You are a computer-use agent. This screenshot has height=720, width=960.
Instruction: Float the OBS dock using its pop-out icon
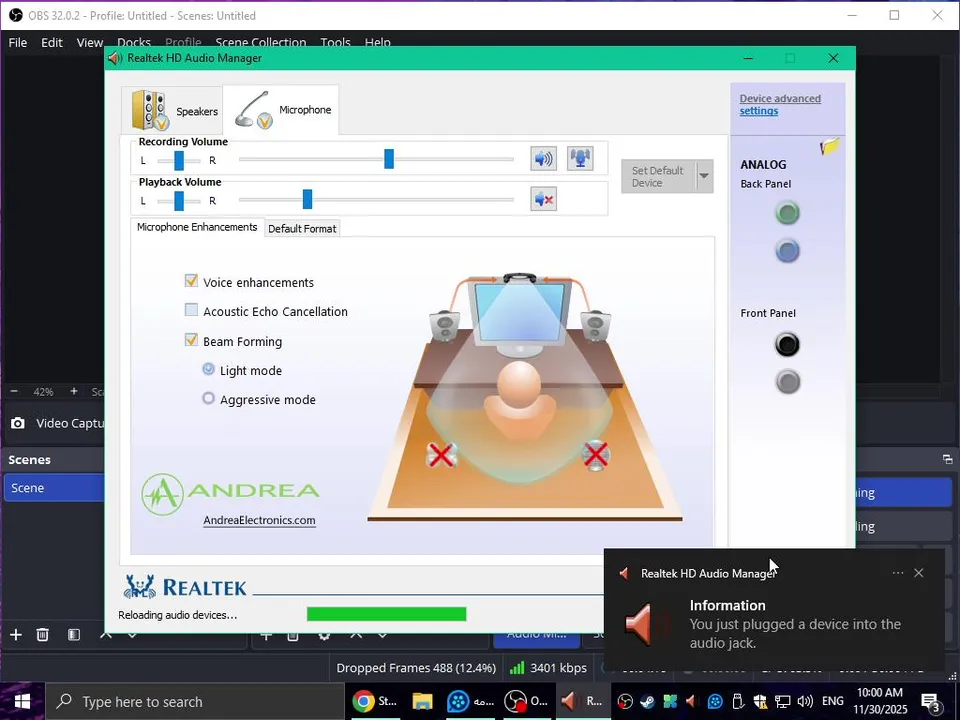pyautogui.click(x=947, y=459)
